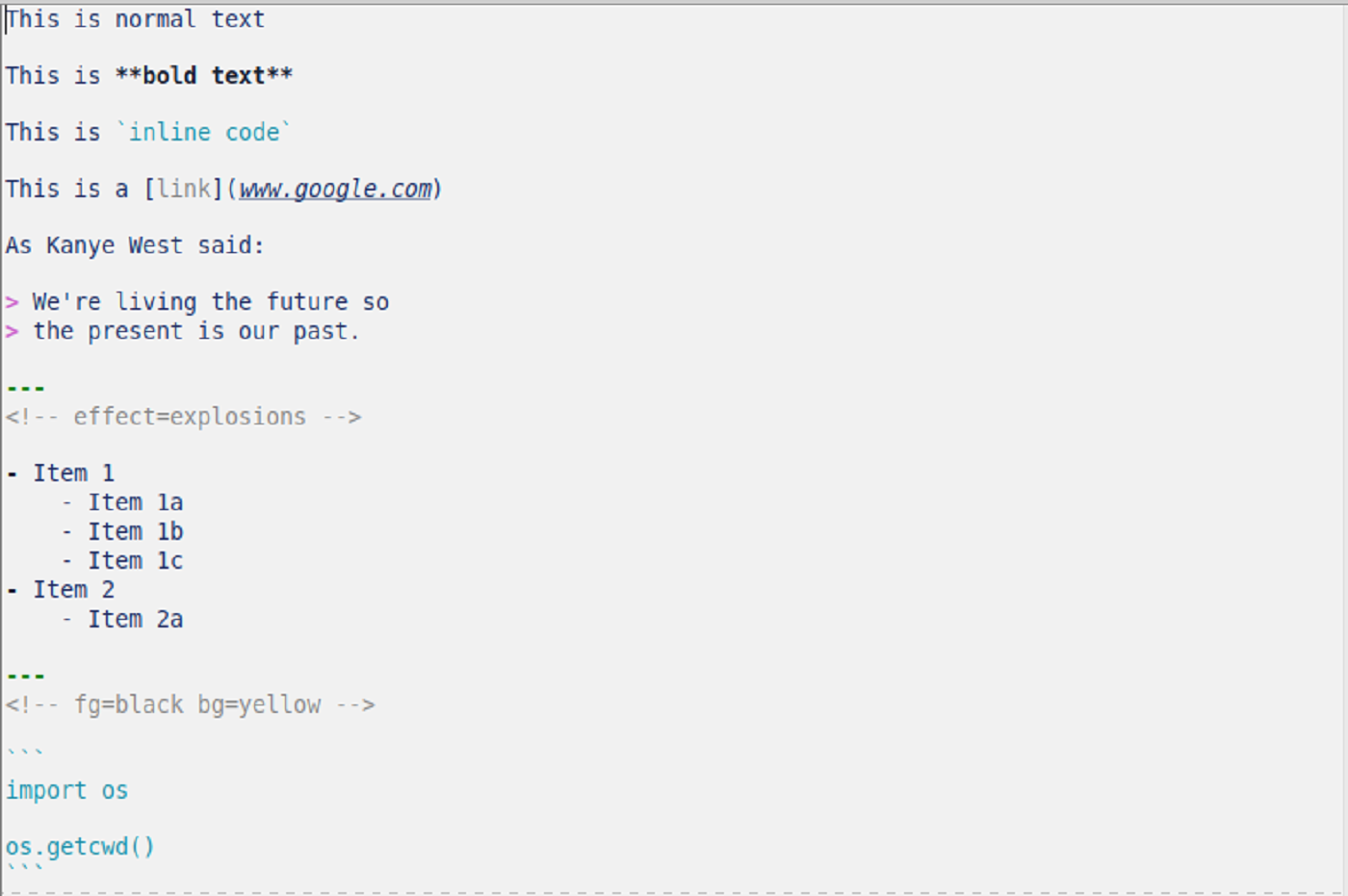Click the quote line "the present is our past."
1348x896 pixels.
[x=195, y=331]
